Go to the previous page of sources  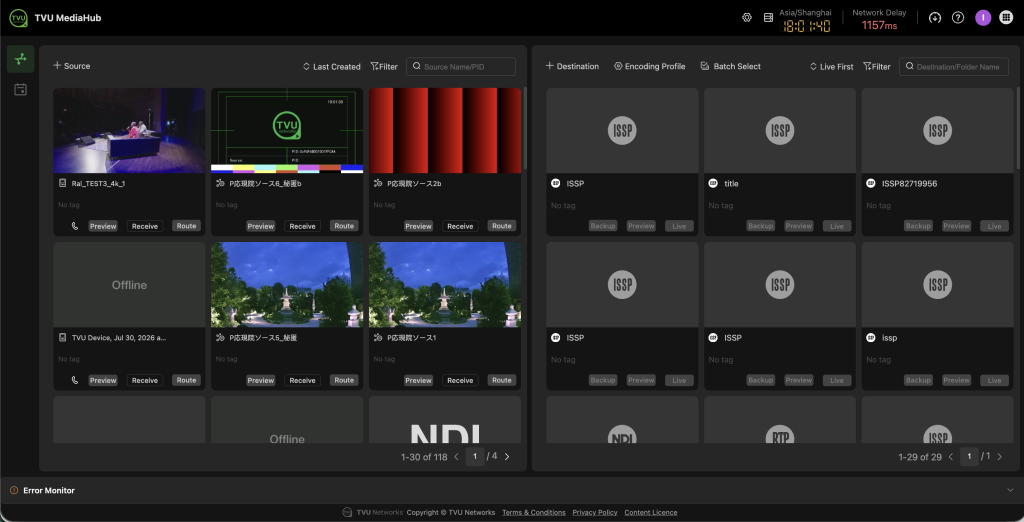coord(456,457)
